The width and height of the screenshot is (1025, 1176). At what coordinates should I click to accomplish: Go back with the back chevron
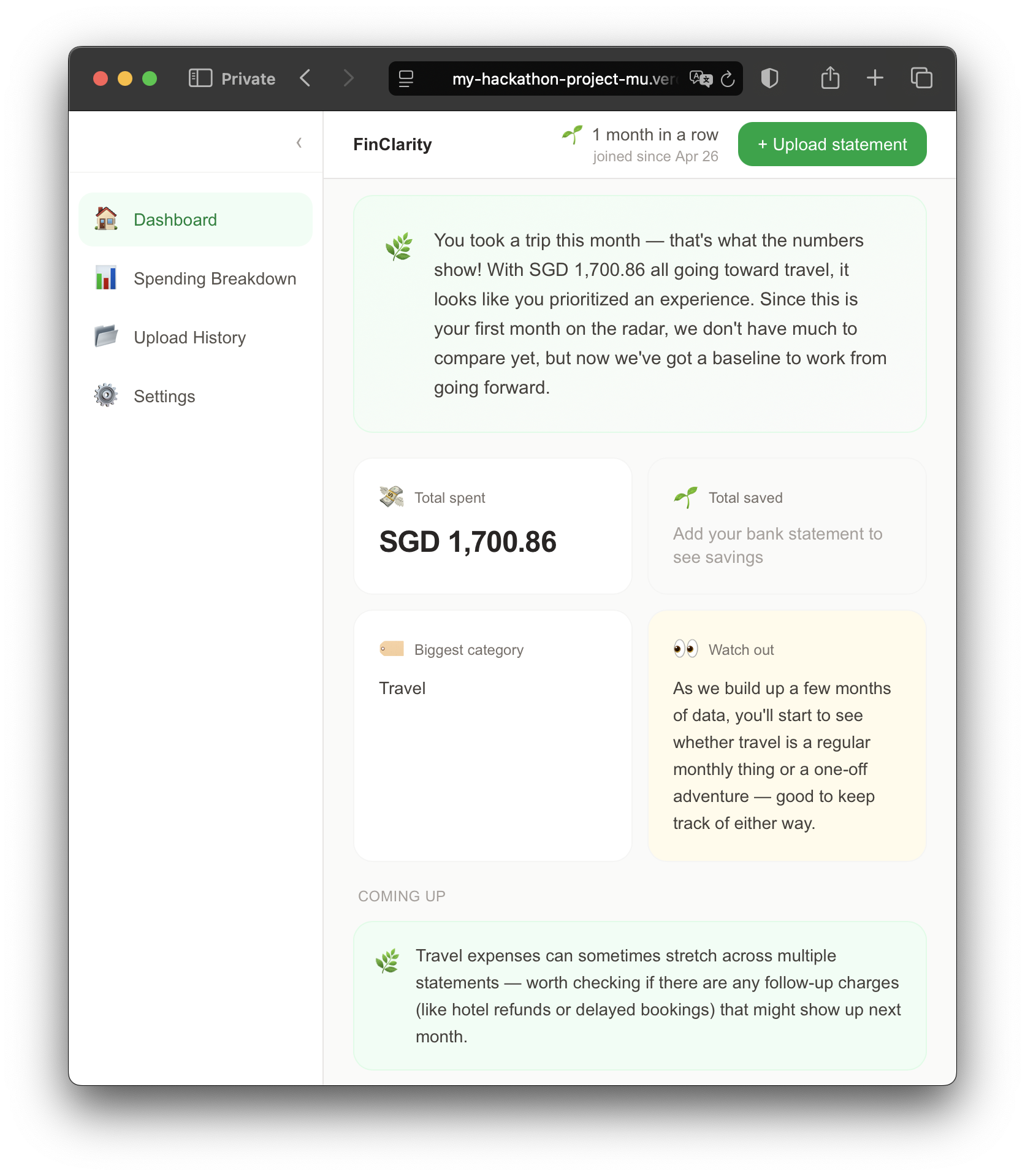(x=305, y=78)
